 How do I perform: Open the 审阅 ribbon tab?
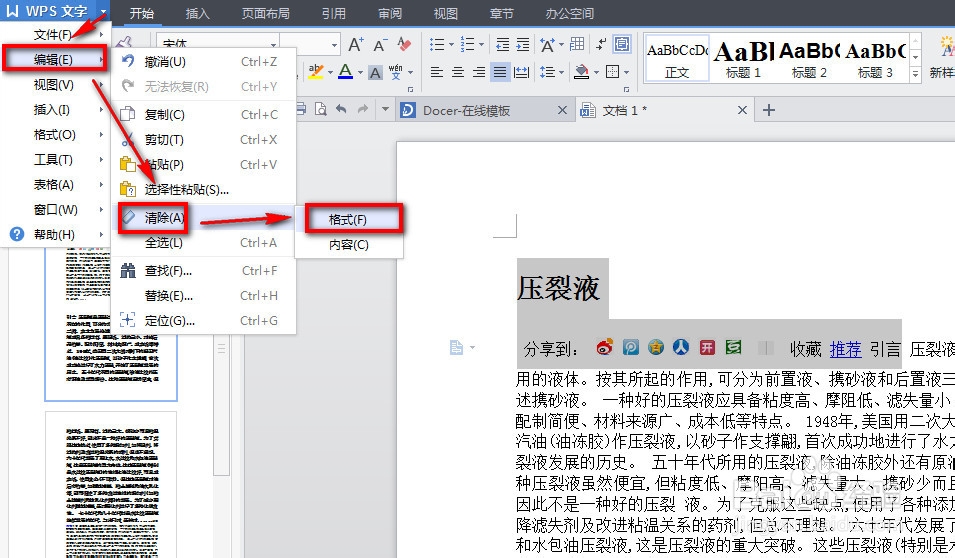click(390, 13)
